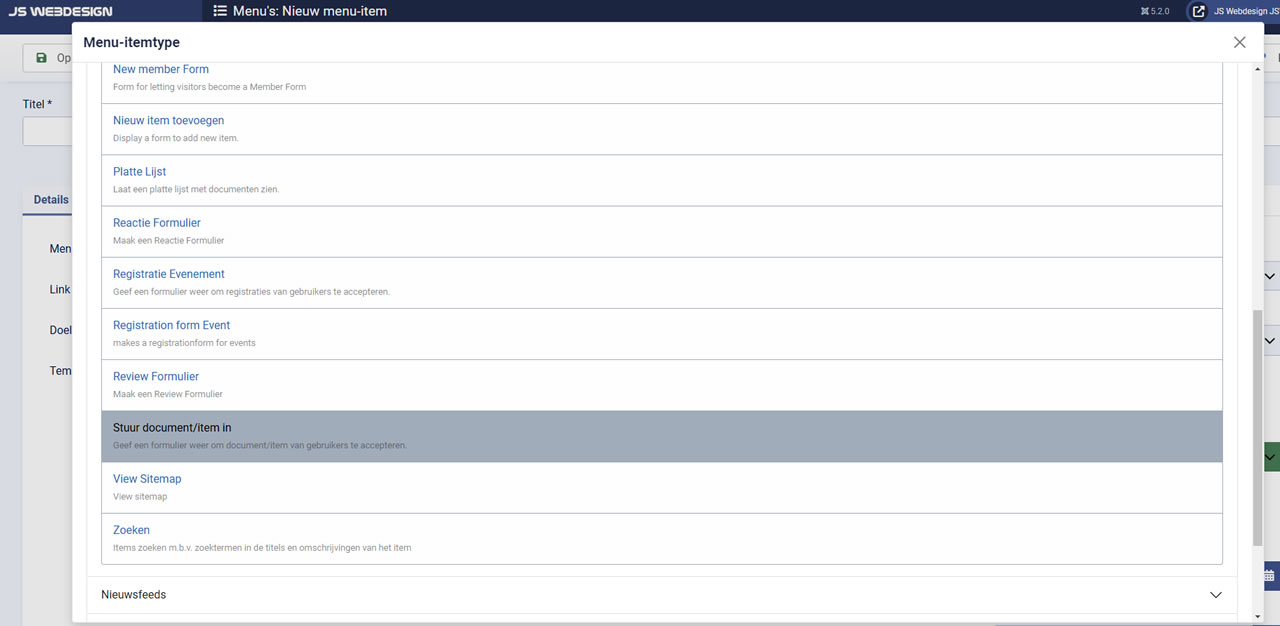Click the Nieuwsfeeds chevron arrow
The width and height of the screenshot is (1280, 626).
pos(1216,595)
